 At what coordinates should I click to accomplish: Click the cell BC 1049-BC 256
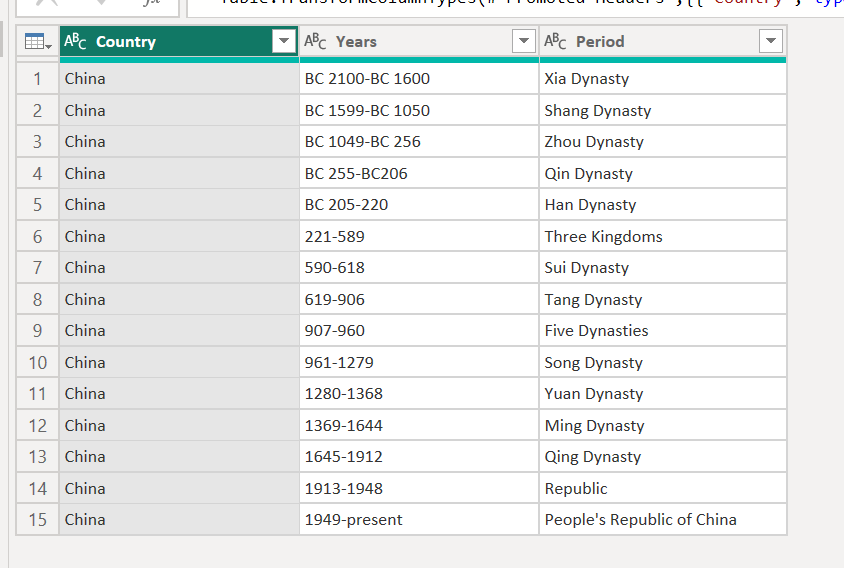419,142
